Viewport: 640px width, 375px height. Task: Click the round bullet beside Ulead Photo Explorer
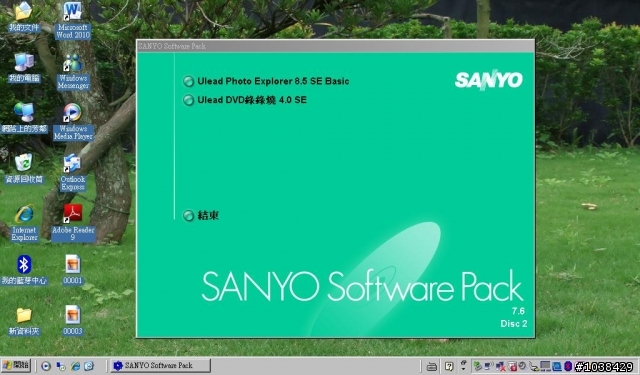pyautogui.click(x=188, y=82)
